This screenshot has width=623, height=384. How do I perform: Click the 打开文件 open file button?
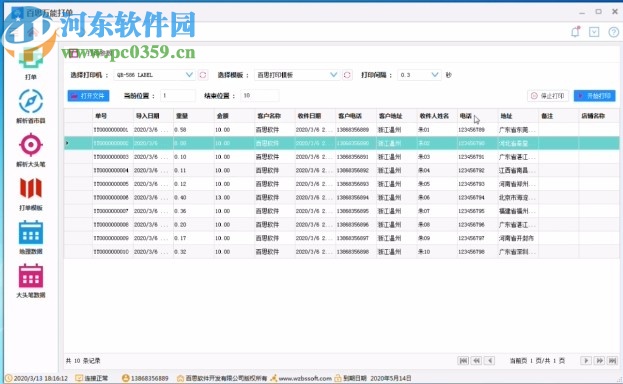click(x=88, y=96)
